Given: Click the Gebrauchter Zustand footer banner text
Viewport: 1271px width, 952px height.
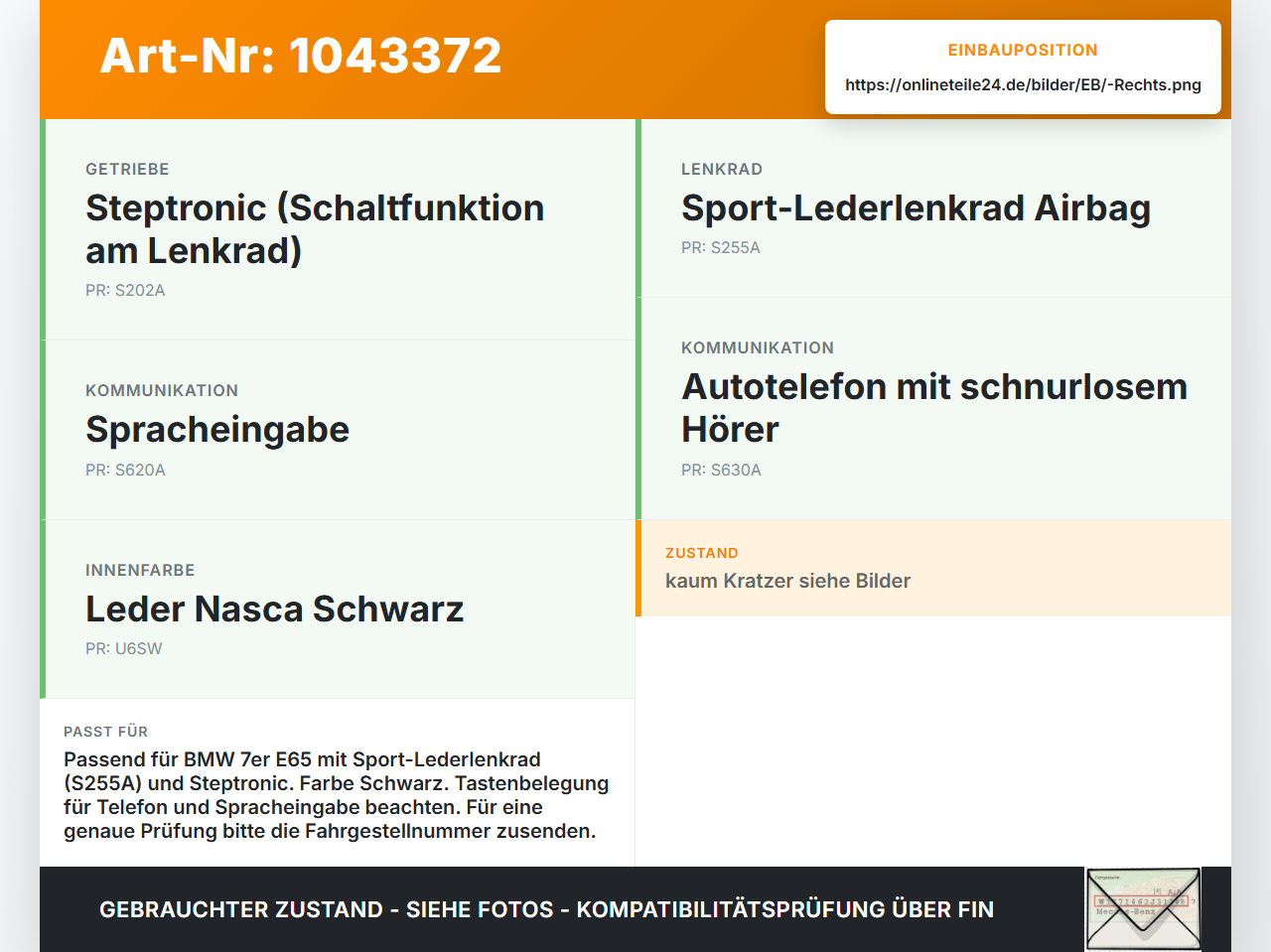Looking at the screenshot, I should pos(546,909).
